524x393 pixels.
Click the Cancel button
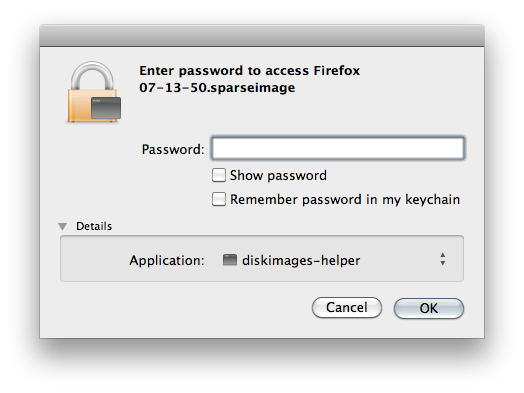click(x=347, y=307)
